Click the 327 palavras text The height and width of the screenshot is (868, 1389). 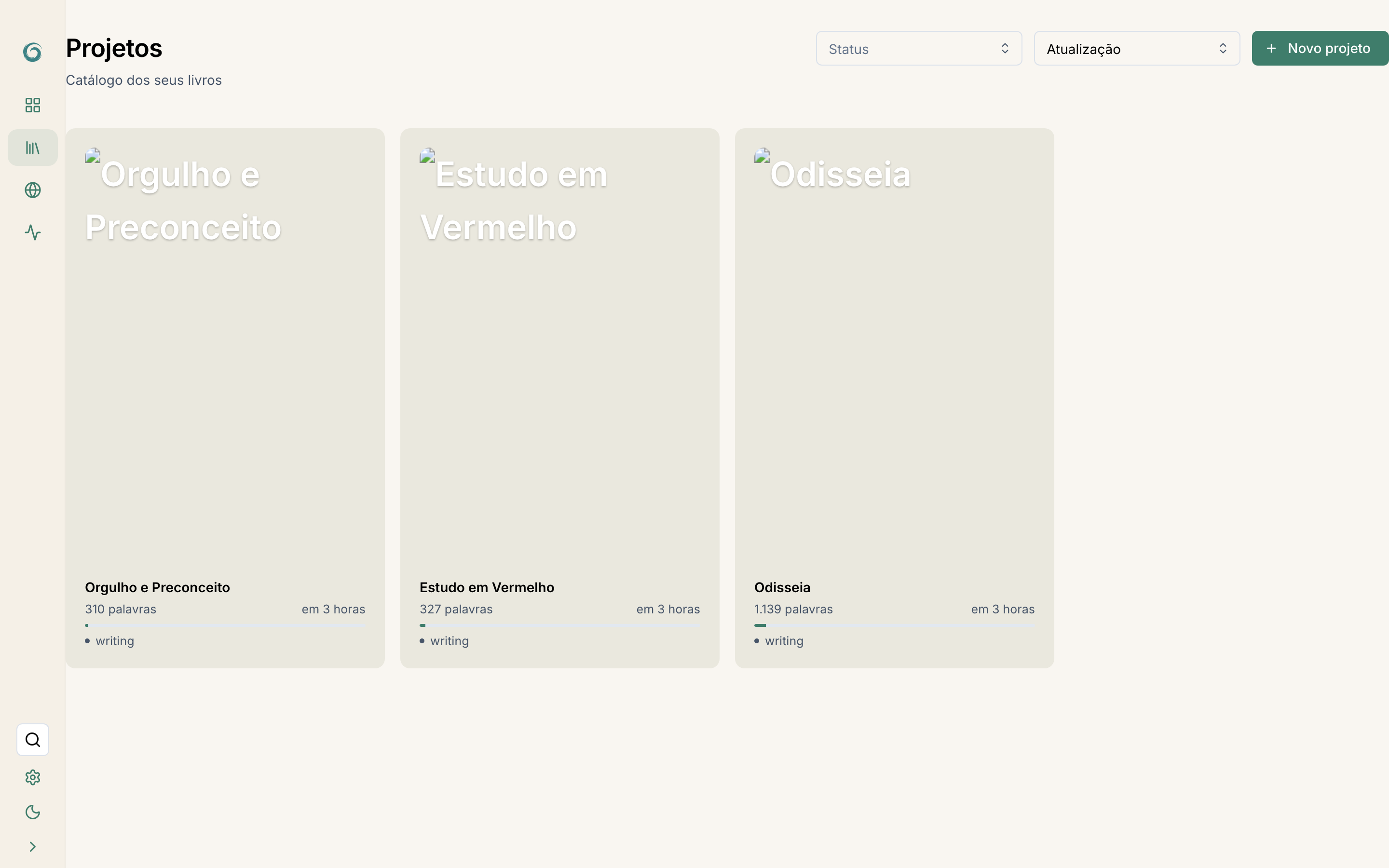point(456,609)
